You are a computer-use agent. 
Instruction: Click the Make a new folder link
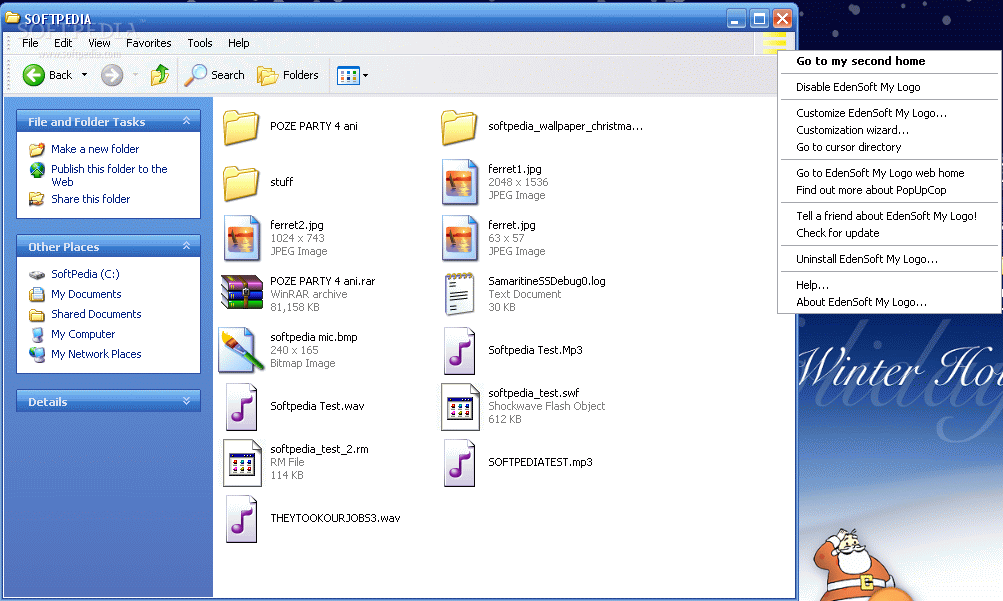95,149
